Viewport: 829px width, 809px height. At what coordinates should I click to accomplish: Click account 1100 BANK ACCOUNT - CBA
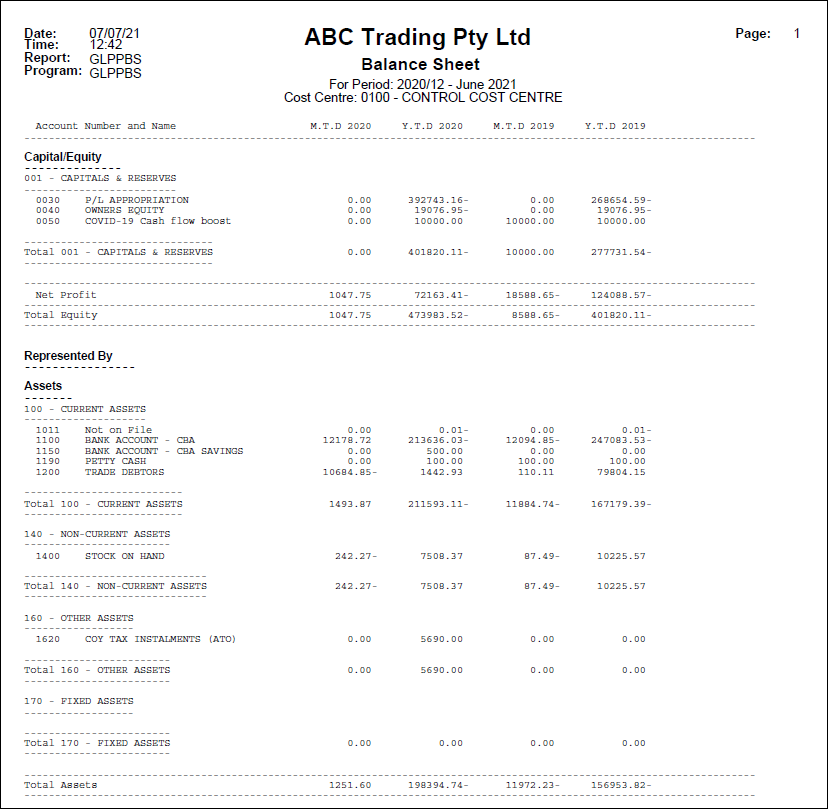[148, 440]
